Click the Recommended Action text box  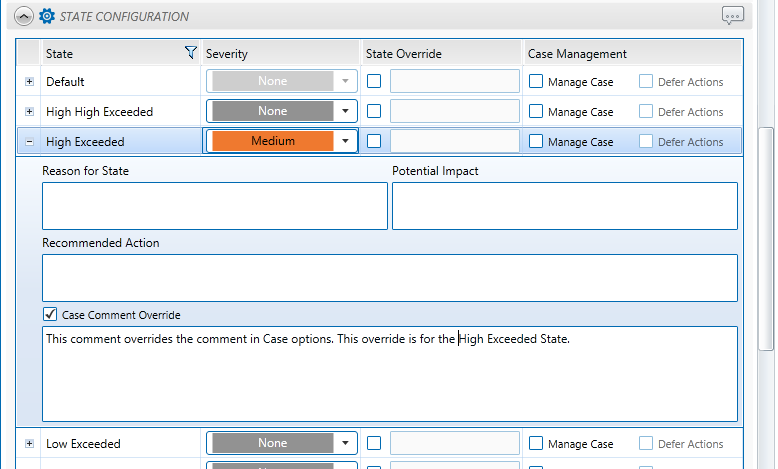[390, 278]
